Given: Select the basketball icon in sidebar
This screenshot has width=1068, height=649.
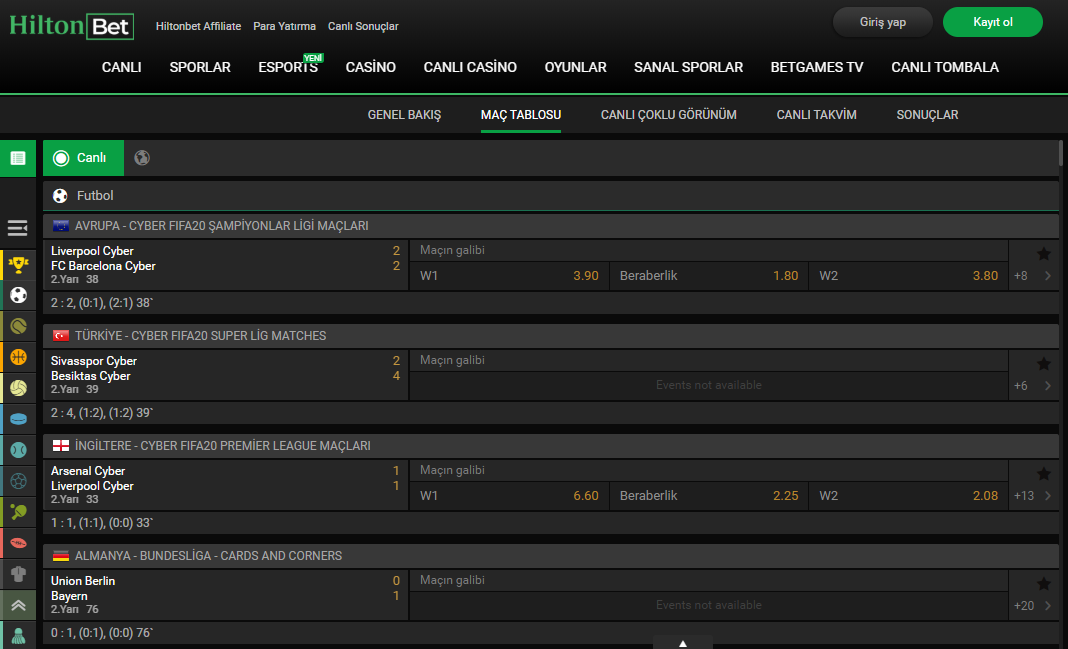Looking at the screenshot, I should click(x=18, y=357).
